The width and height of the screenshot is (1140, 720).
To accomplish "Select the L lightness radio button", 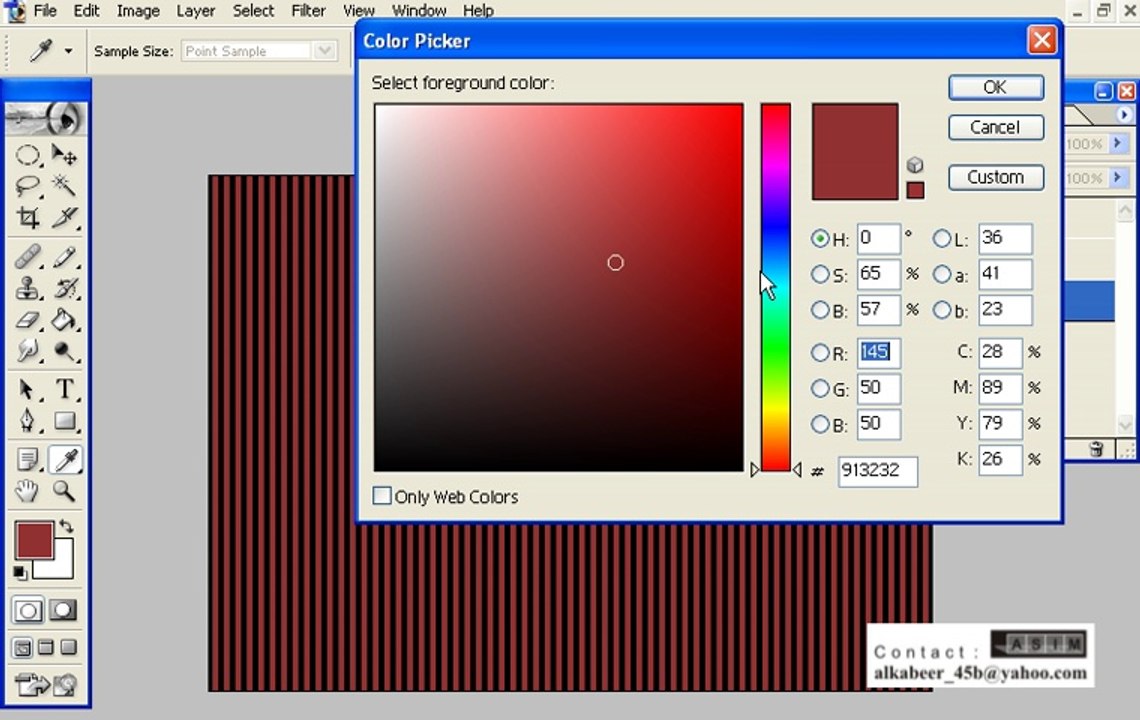I will pos(942,238).
